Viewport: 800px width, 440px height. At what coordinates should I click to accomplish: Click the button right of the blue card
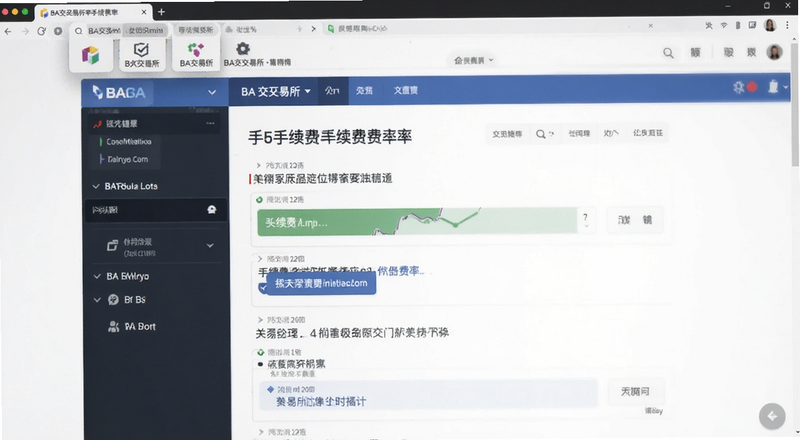click(635, 392)
